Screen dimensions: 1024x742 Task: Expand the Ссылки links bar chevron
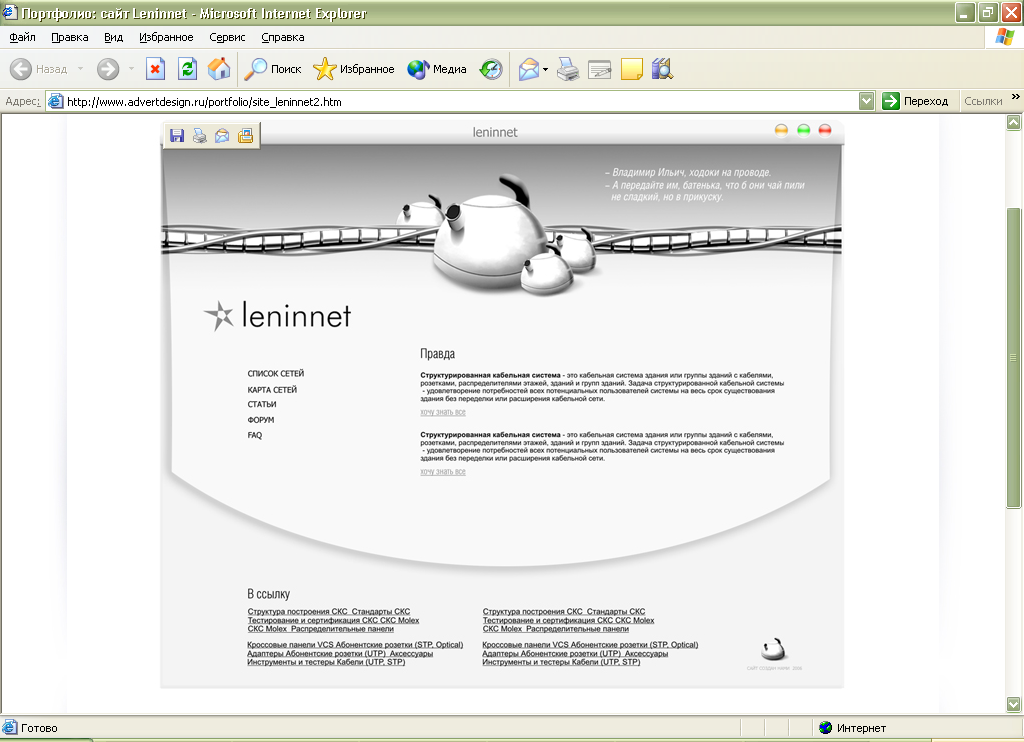(1016, 97)
